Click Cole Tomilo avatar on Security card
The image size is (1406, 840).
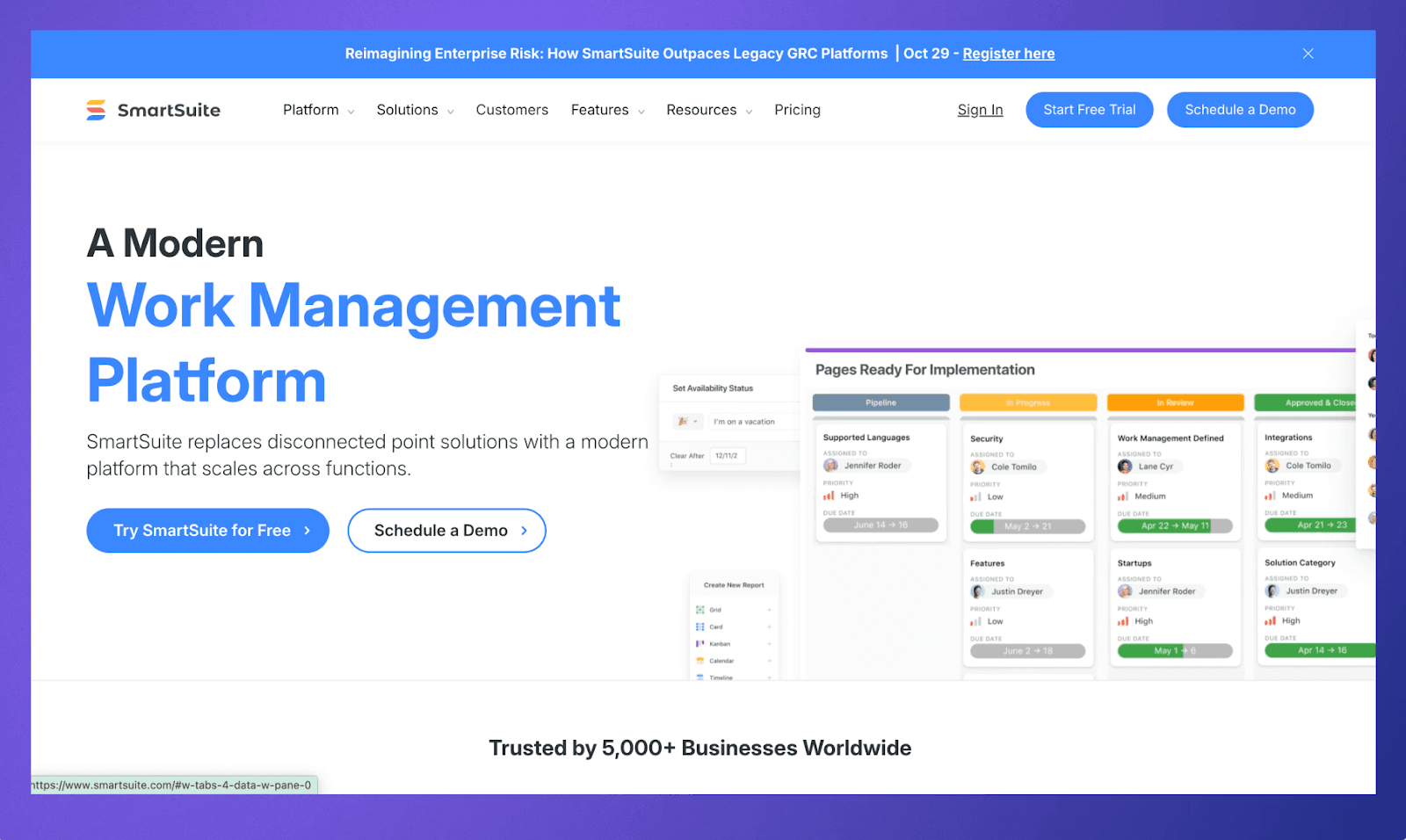977,467
